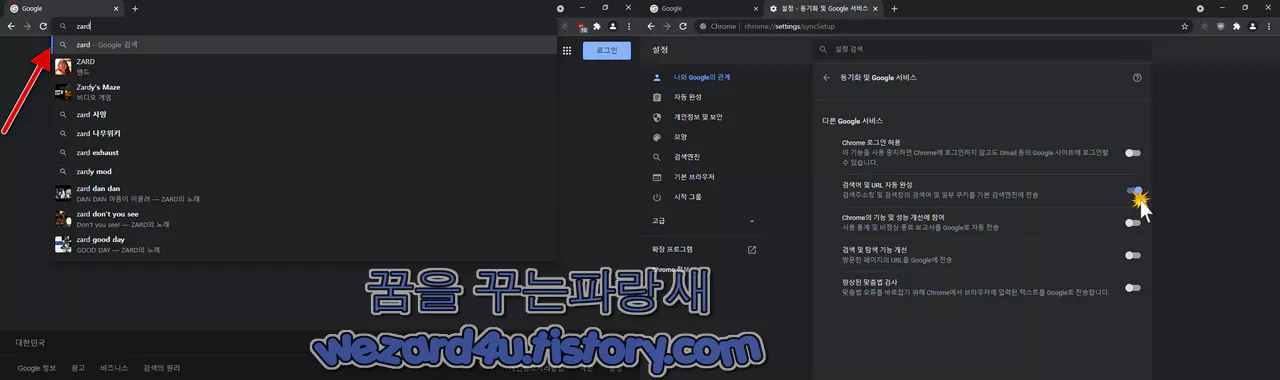Select ZARD 밴드 suggestion
This screenshot has height=380, width=1280.
(303, 66)
